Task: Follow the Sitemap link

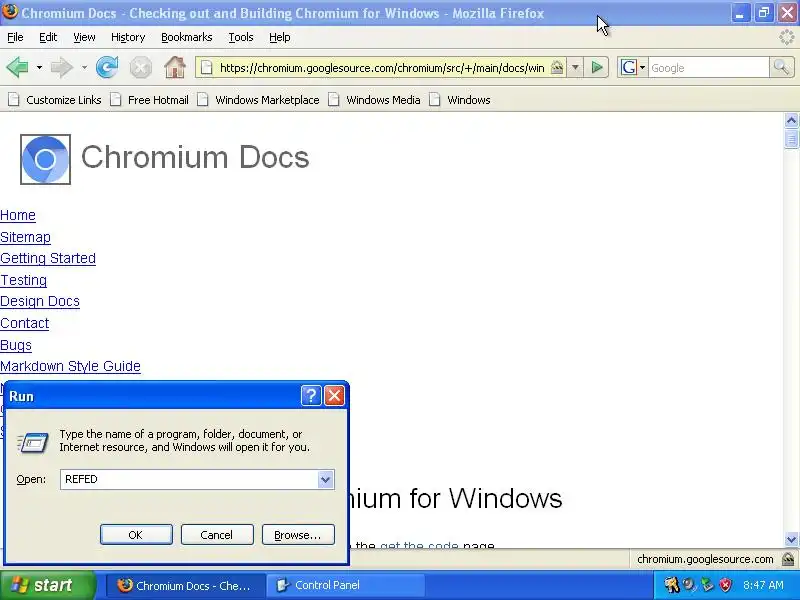Action: [26, 237]
